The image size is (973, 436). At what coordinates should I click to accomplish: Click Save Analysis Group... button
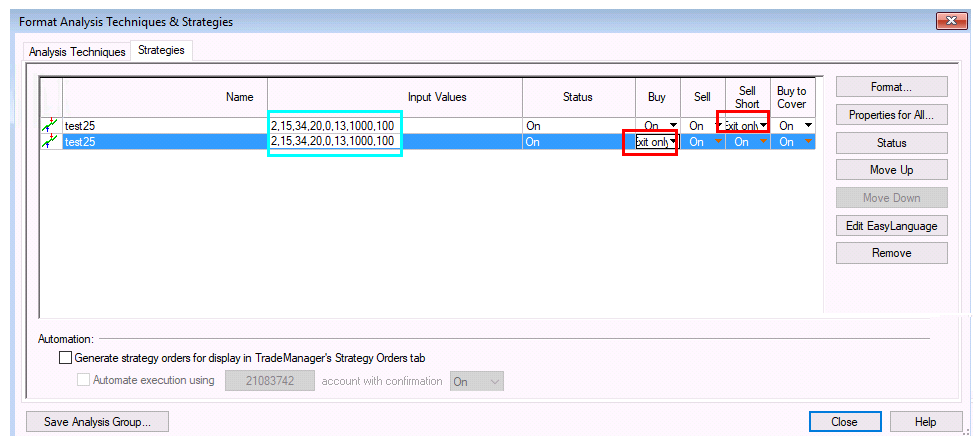point(98,422)
